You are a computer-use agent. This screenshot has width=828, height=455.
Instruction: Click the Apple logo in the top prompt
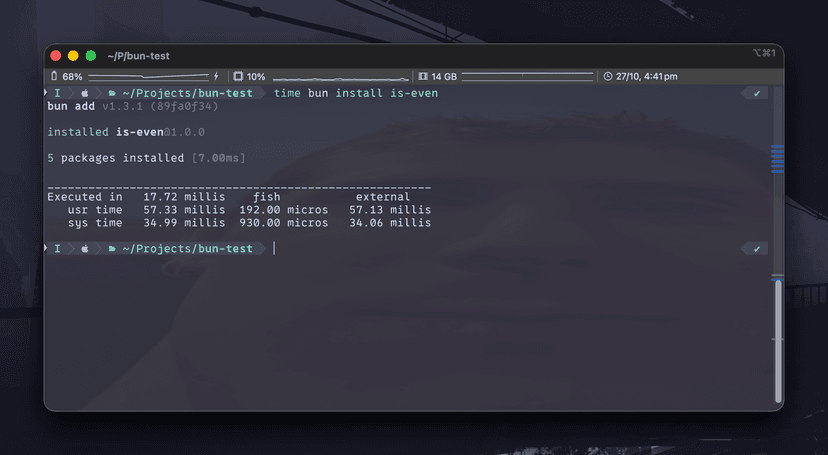click(85, 93)
